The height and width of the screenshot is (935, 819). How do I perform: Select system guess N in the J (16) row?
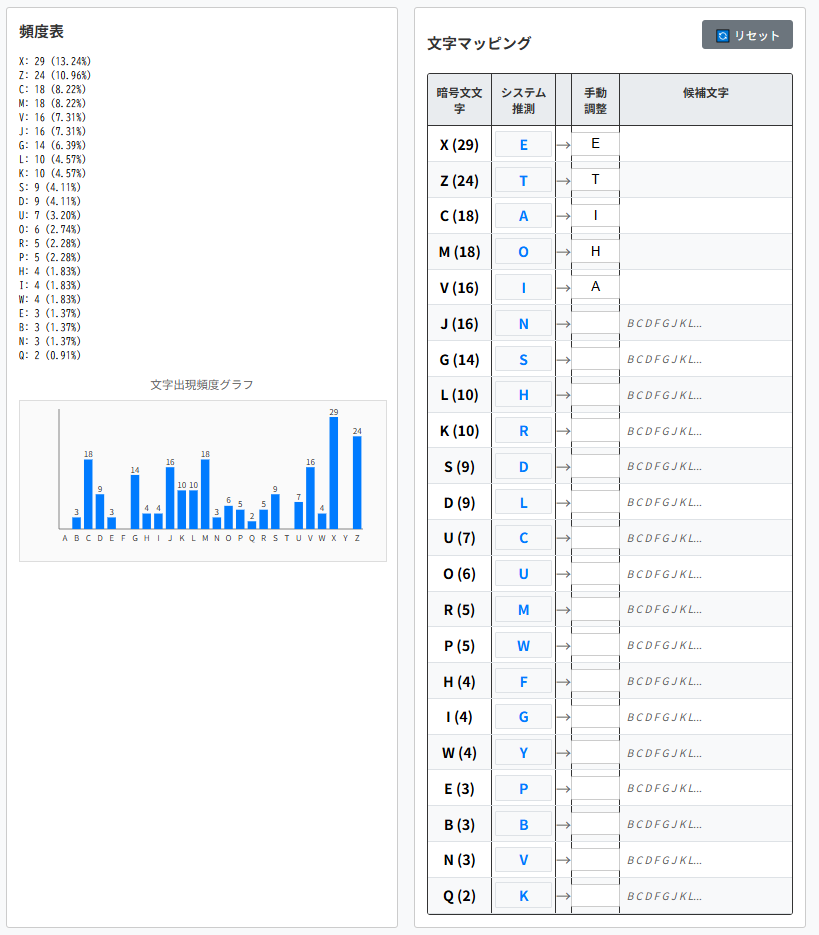coord(523,323)
